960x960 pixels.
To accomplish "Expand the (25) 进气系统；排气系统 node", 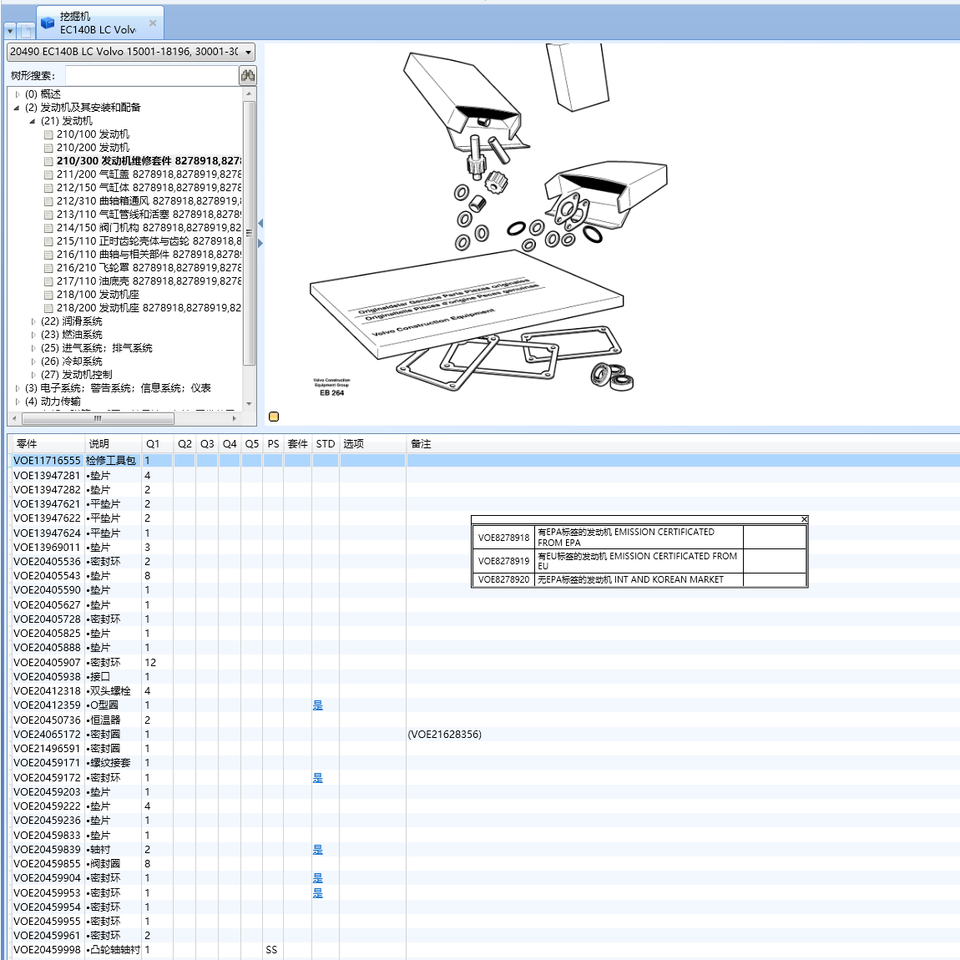I will 33,348.
